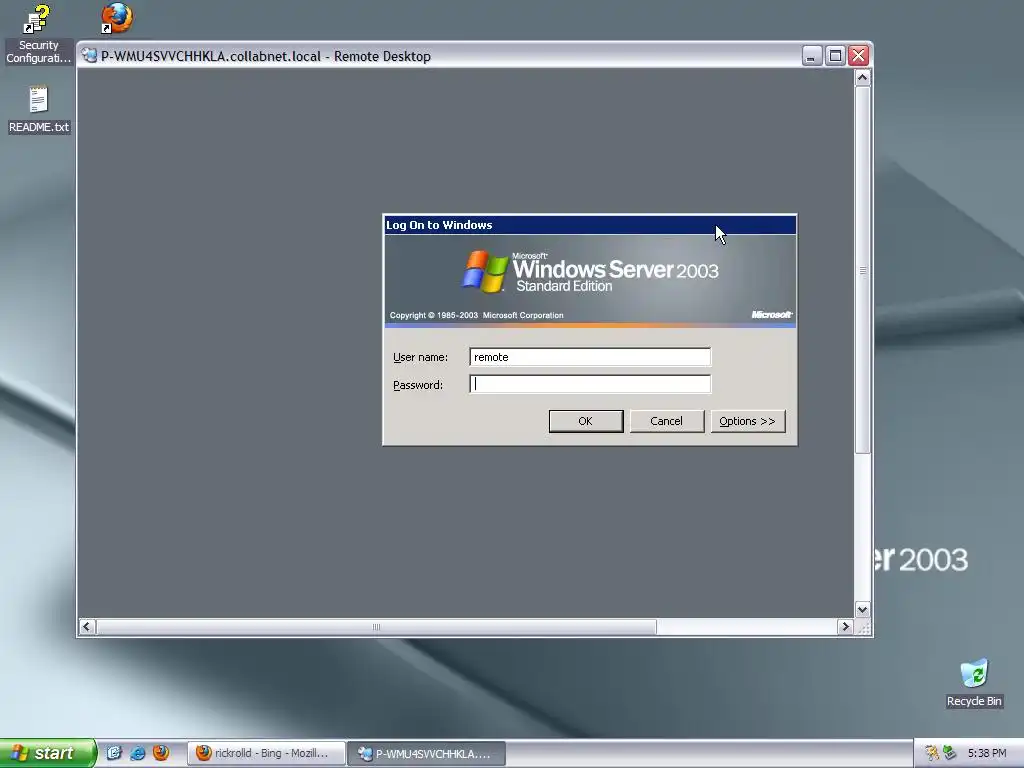Click the Remote Desktop window title text

[x=266, y=56]
